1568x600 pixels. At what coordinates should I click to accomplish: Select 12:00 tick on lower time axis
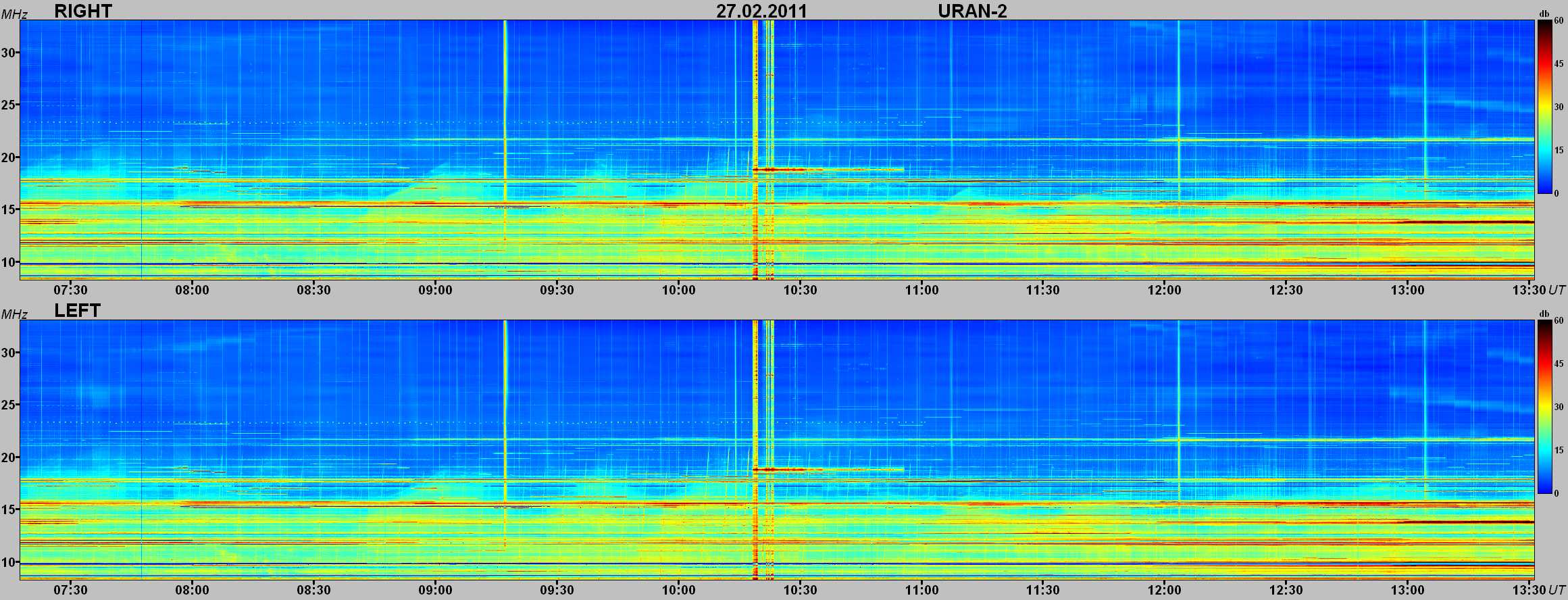[1165, 590]
